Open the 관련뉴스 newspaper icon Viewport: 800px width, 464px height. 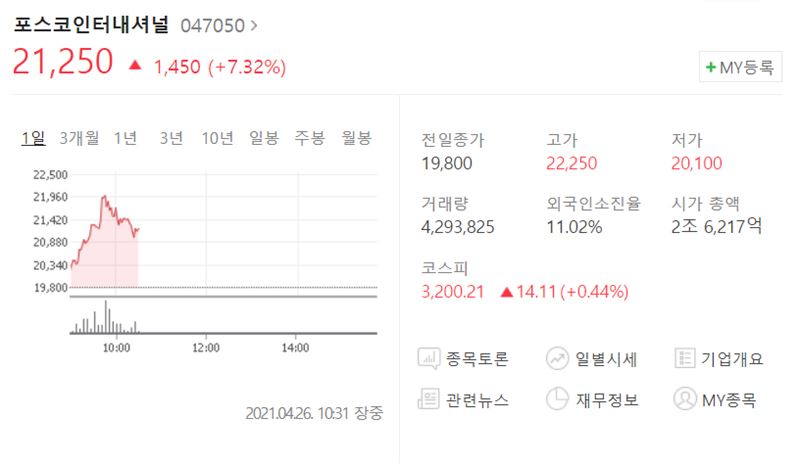[x=429, y=399]
